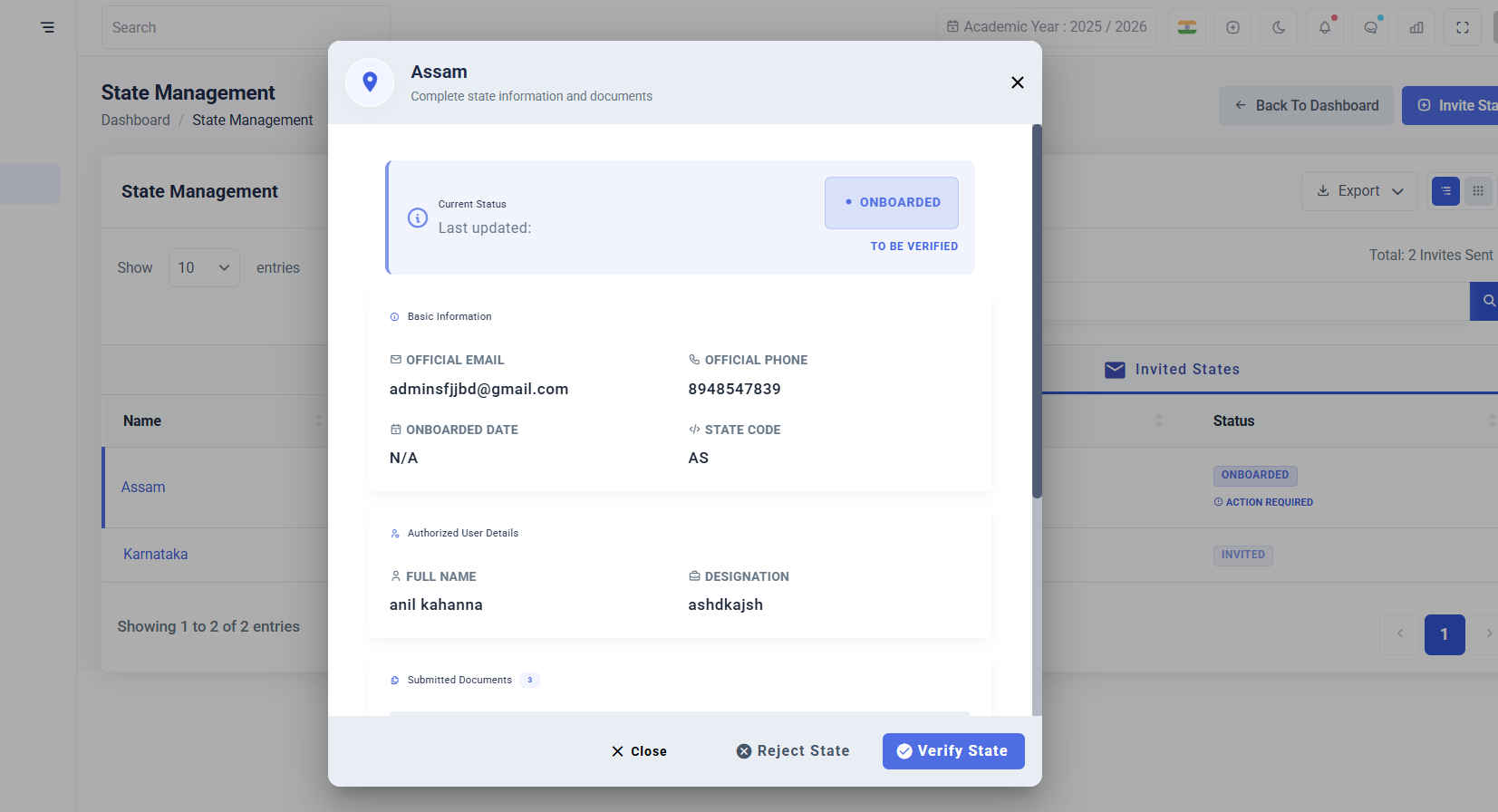
Task: Switch to list view layout
Action: tap(1445, 191)
